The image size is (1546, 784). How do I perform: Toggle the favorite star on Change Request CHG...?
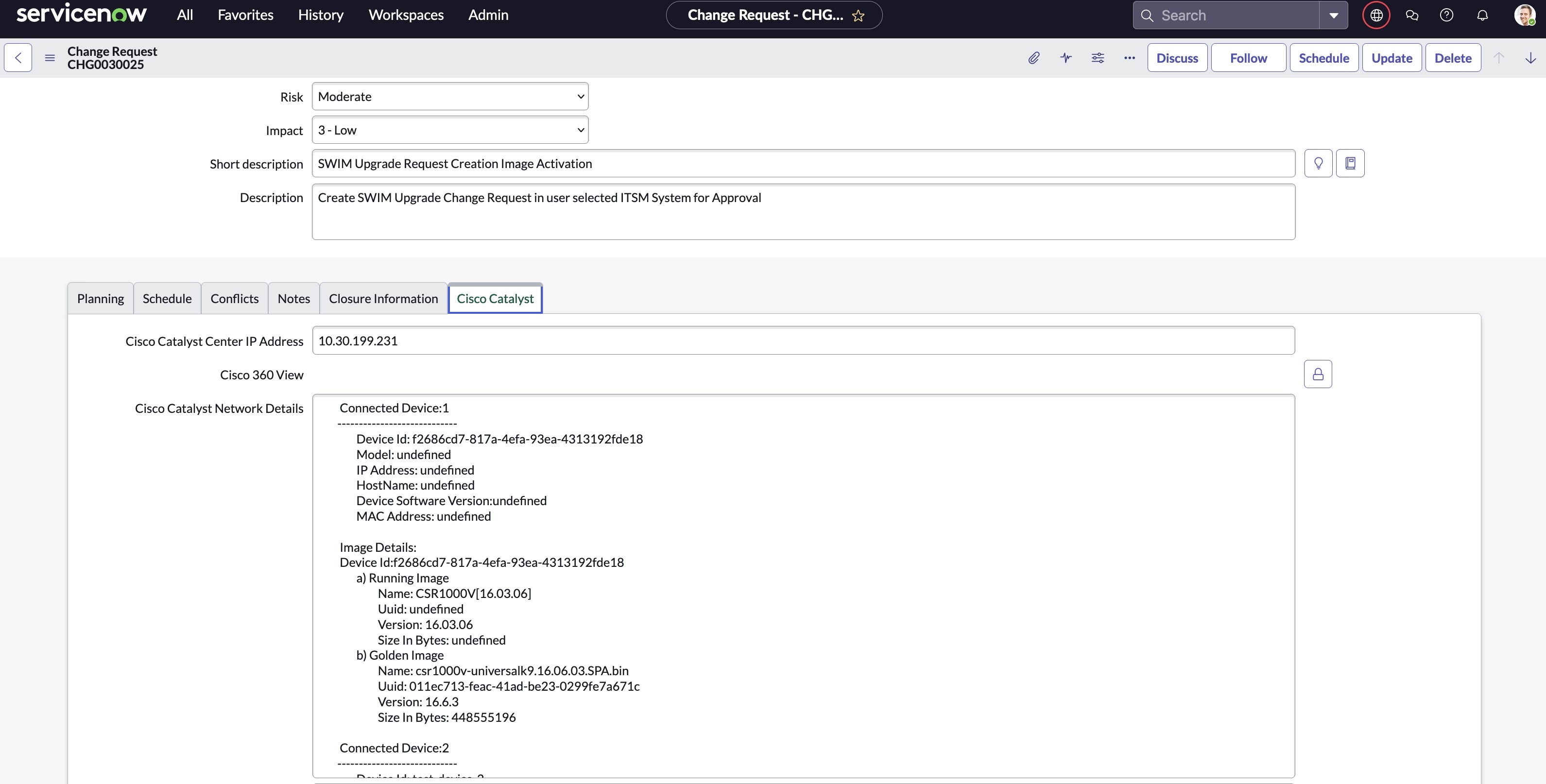point(858,15)
